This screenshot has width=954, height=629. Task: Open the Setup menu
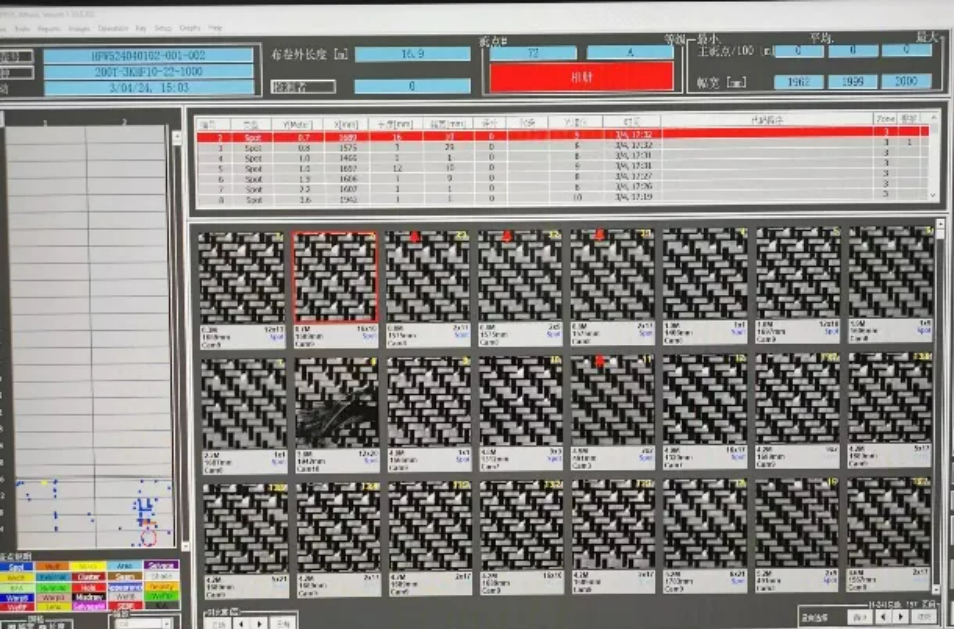coord(162,28)
